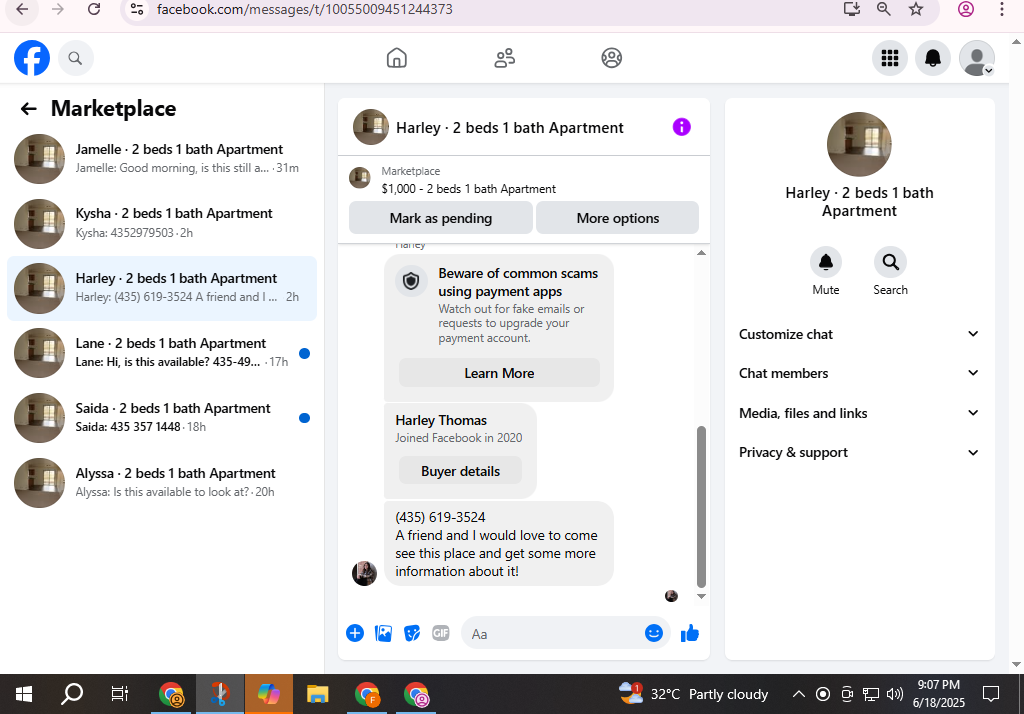Open Lane's unread apartment conversation
The height and width of the screenshot is (714, 1024).
pos(161,353)
